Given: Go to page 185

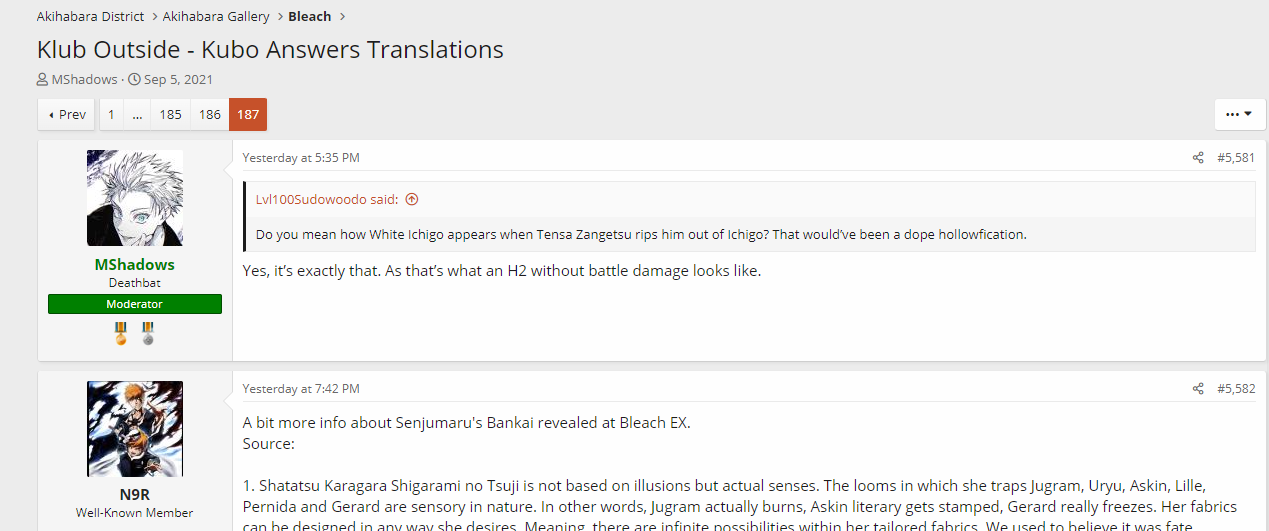Looking at the screenshot, I should 171,114.
